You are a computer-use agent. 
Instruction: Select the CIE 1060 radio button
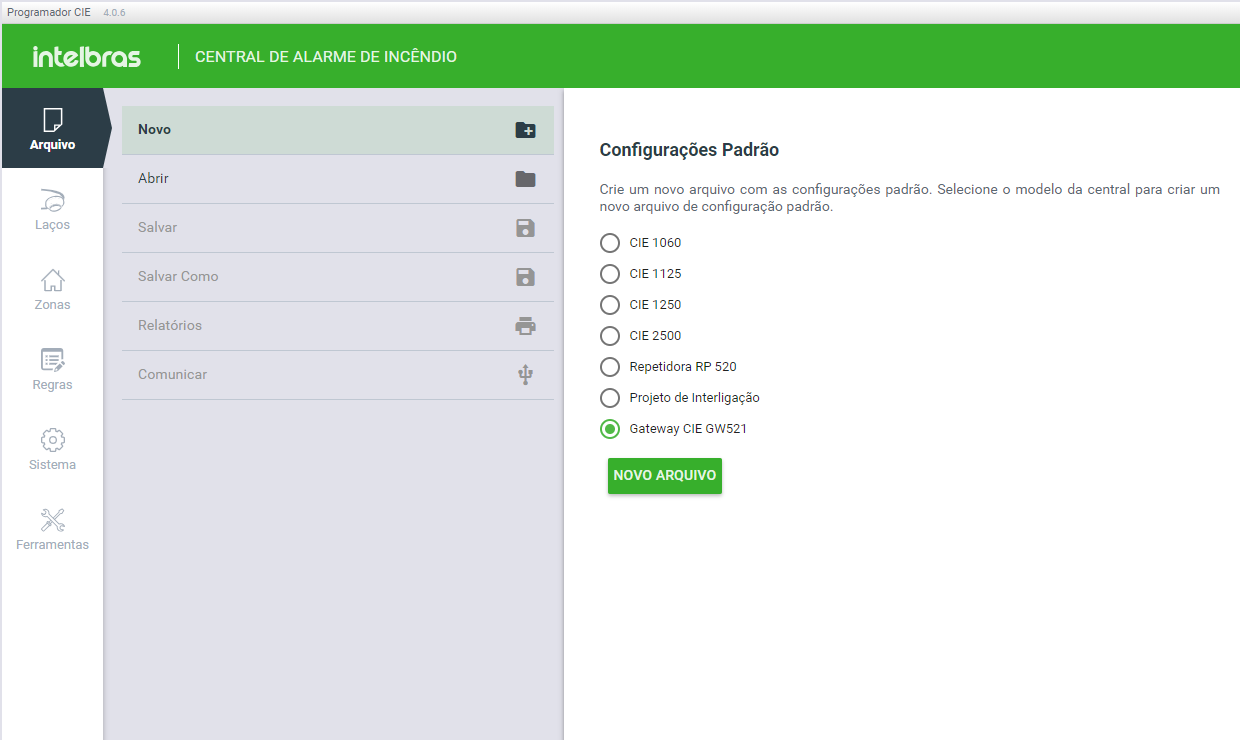610,243
